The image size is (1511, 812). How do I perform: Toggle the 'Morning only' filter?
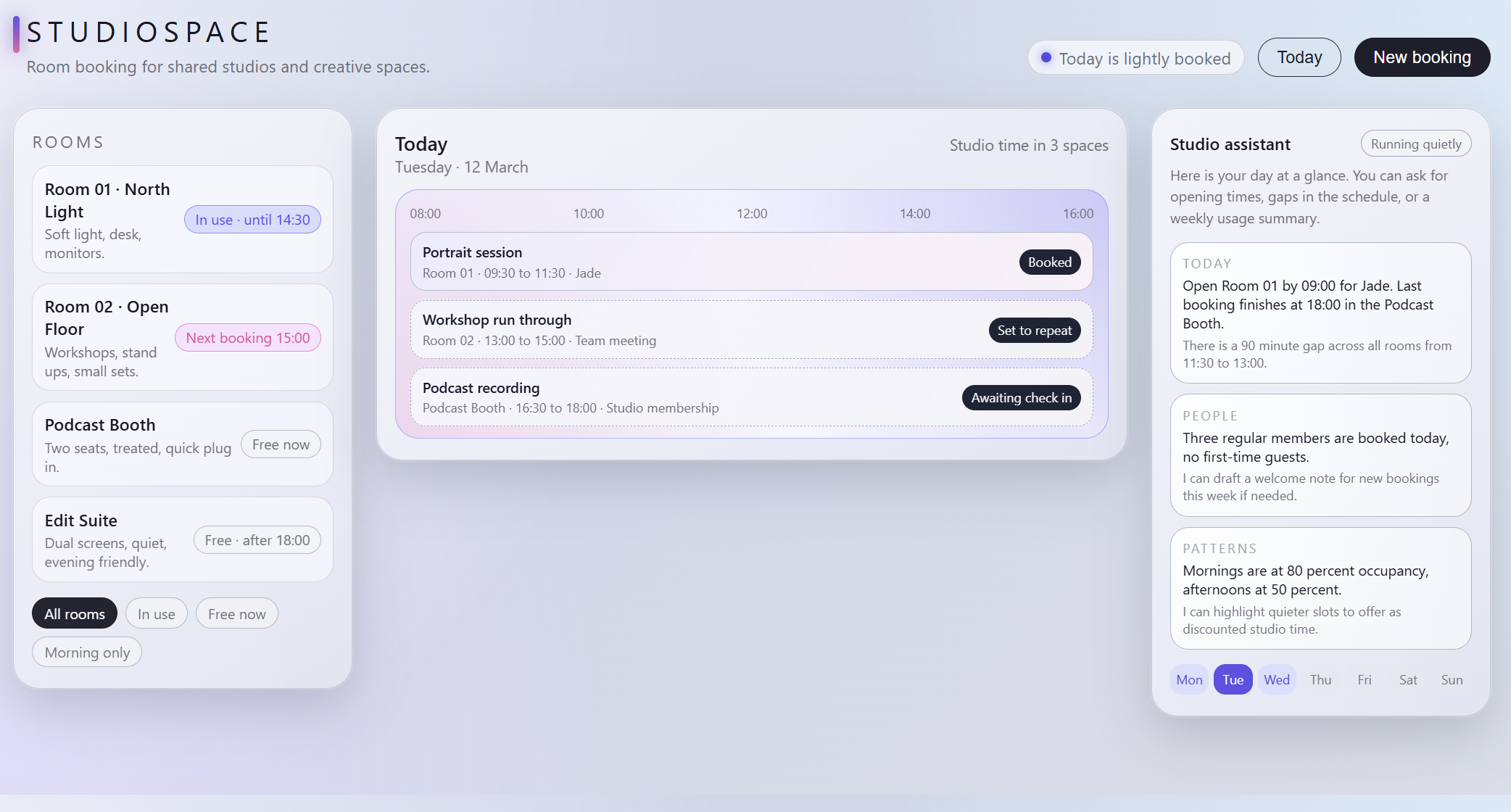pyautogui.click(x=86, y=652)
